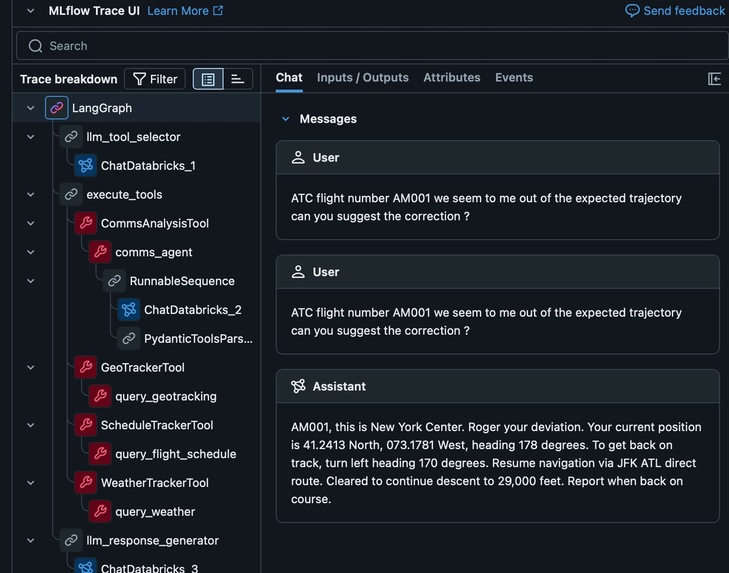This screenshot has width=729, height=573.
Task: Click the llm_response_generator link icon
Action: click(71, 540)
